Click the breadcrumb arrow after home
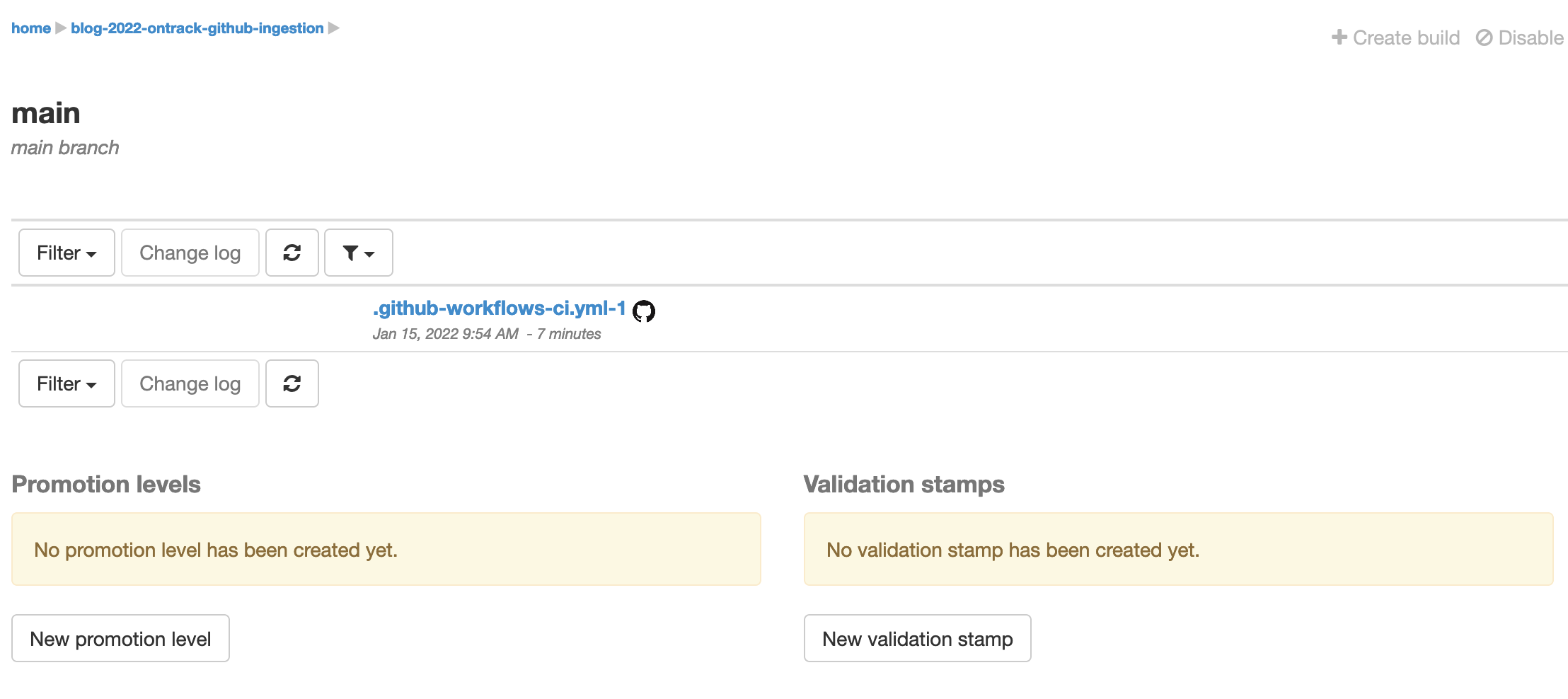The height and width of the screenshot is (699, 1568). (x=61, y=28)
